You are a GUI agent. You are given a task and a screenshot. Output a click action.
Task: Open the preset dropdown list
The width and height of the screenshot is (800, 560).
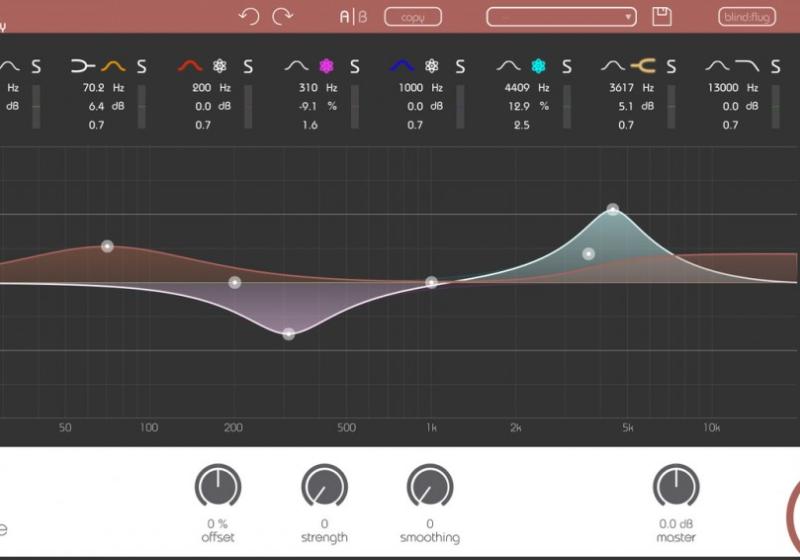tap(561, 17)
